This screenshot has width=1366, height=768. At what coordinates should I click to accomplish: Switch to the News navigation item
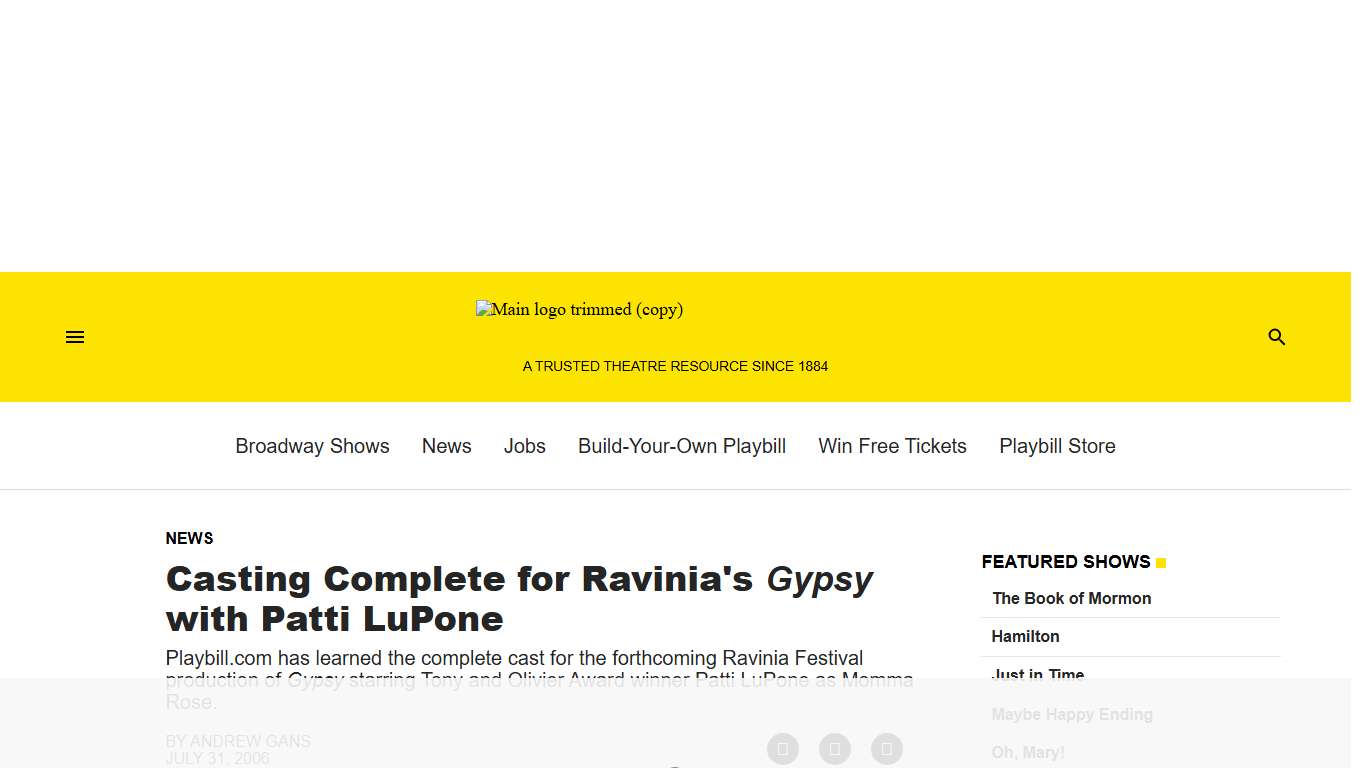446,446
